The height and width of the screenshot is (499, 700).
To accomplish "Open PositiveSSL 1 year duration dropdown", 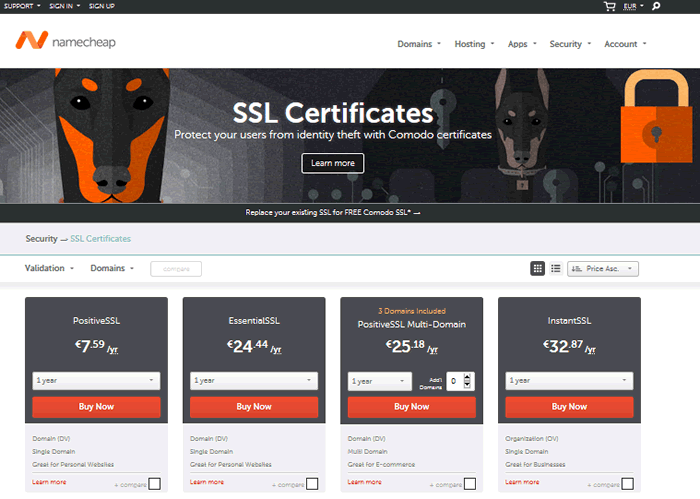I will tap(96, 380).
